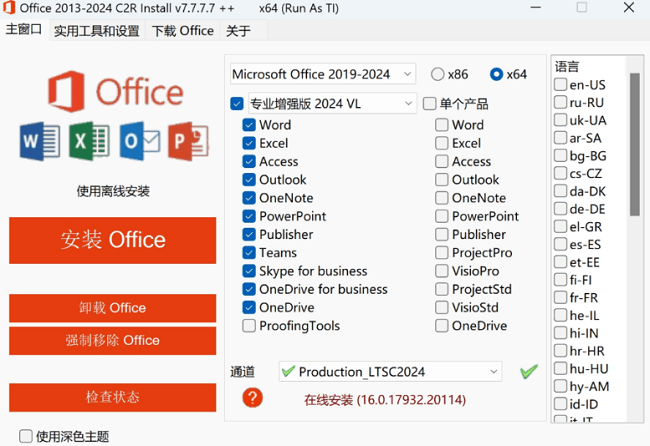The width and height of the screenshot is (650, 446).
Task: Uncheck Publisher in the suite list
Action: point(249,234)
